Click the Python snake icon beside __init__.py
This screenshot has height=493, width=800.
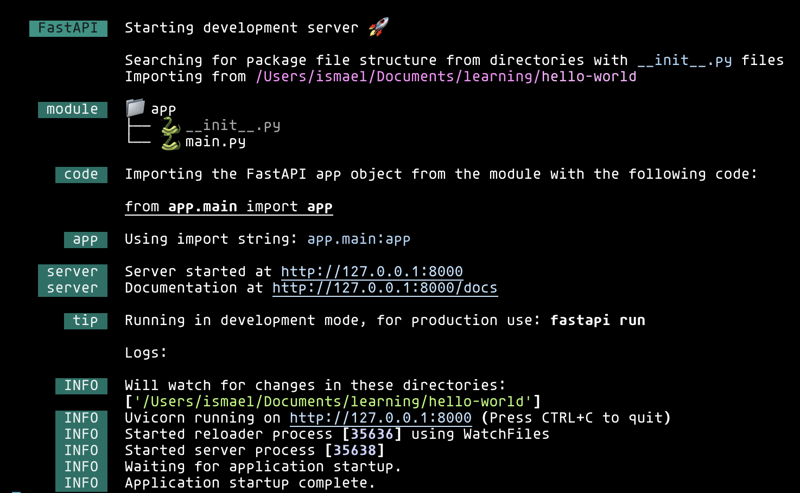coord(170,126)
